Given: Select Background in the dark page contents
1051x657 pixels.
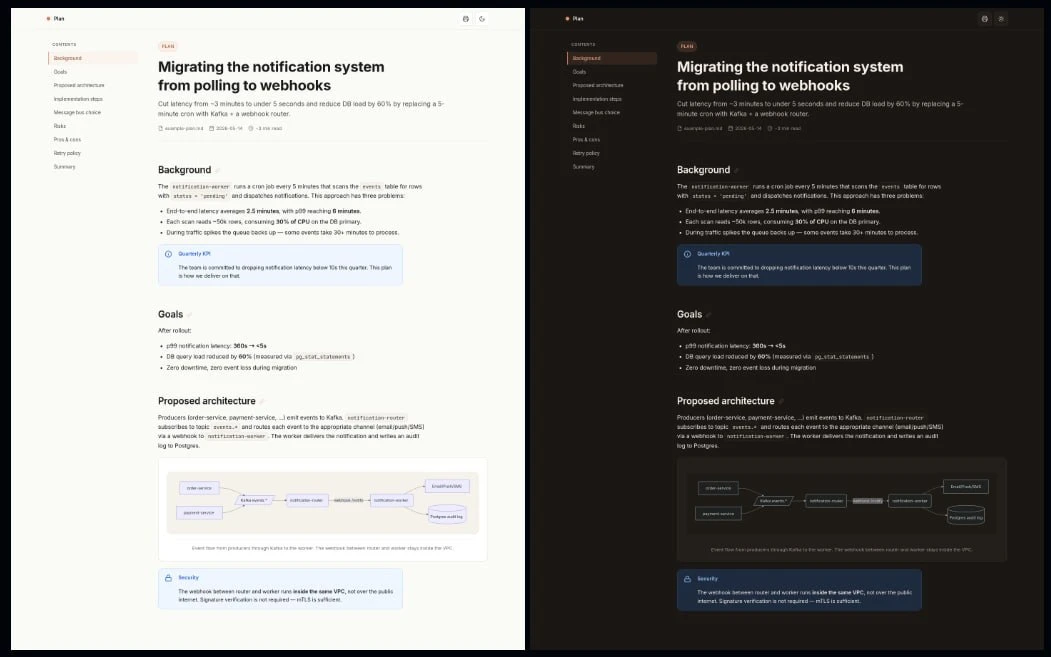Looking at the screenshot, I should tap(612, 58).
